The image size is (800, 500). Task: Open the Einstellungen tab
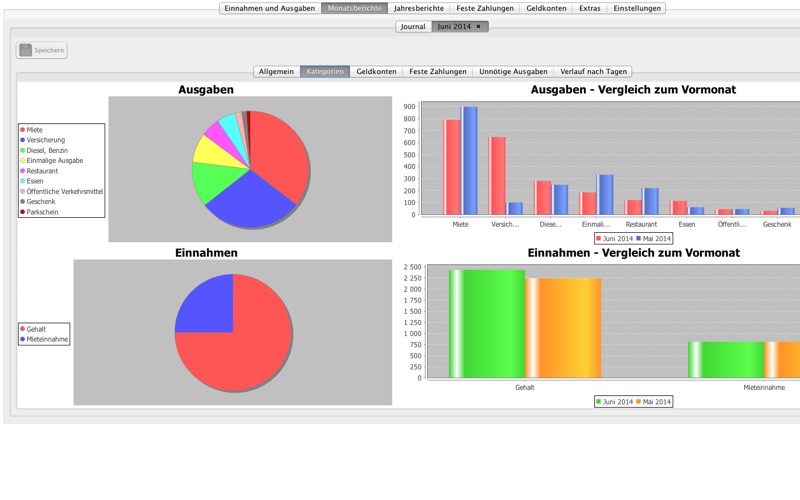[x=637, y=8]
